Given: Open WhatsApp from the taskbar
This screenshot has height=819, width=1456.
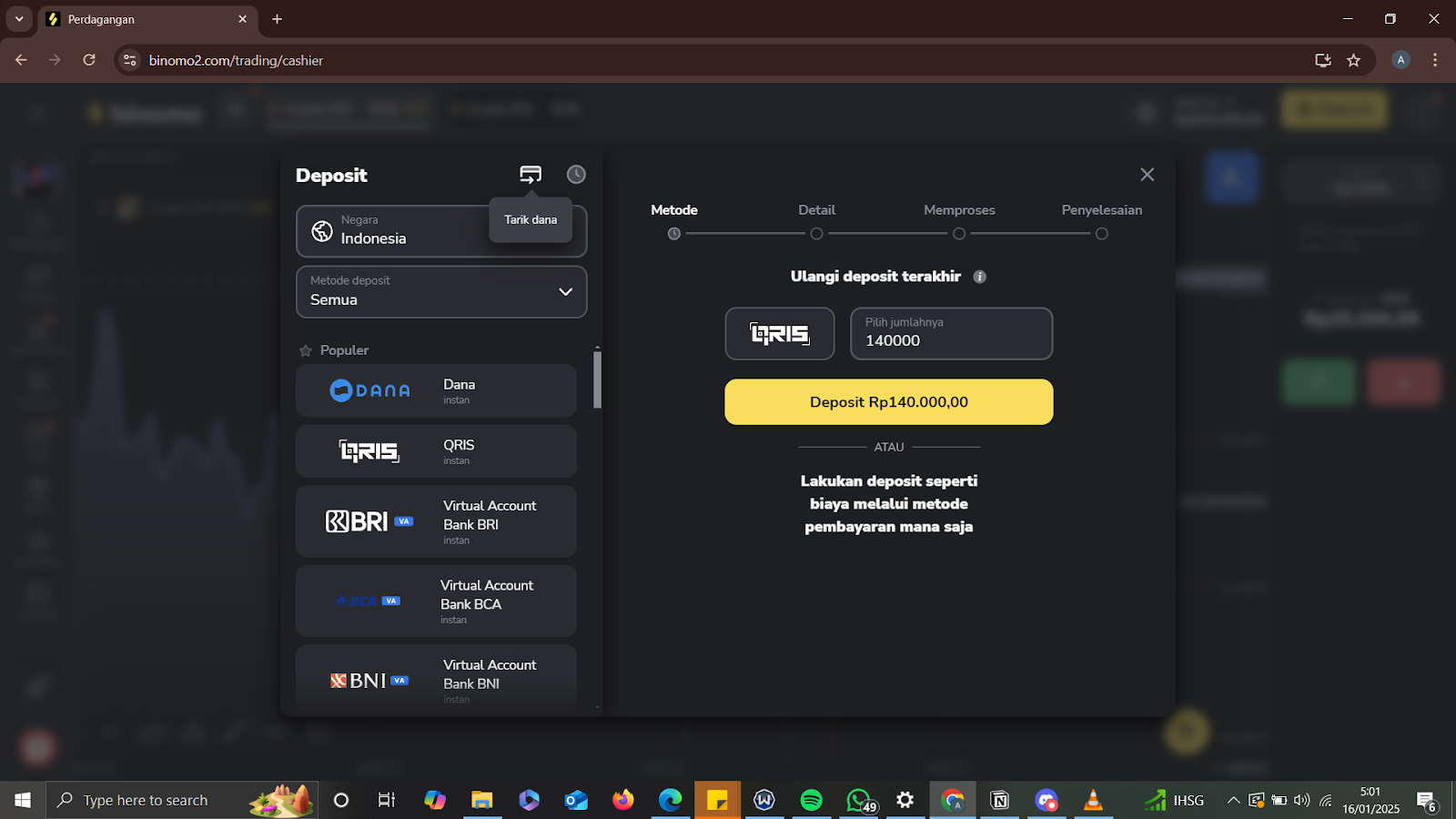Looking at the screenshot, I should tap(858, 800).
